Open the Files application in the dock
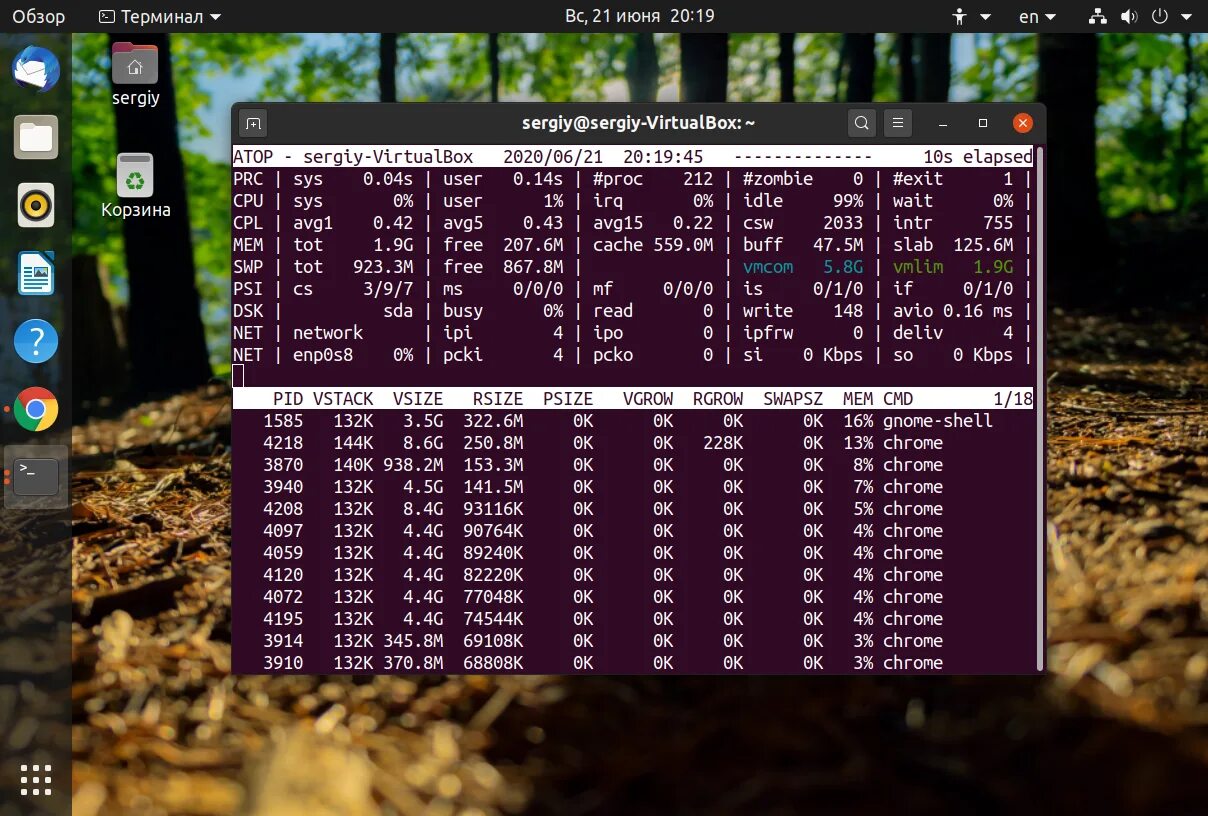This screenshot has height=816, width=1208. pyautogui.click(x=36, y=137)
